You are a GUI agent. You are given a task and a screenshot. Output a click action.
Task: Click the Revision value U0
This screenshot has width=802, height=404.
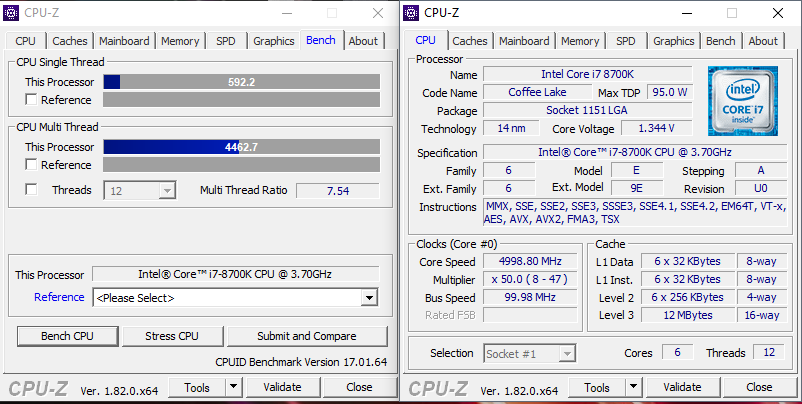[761, 188]
